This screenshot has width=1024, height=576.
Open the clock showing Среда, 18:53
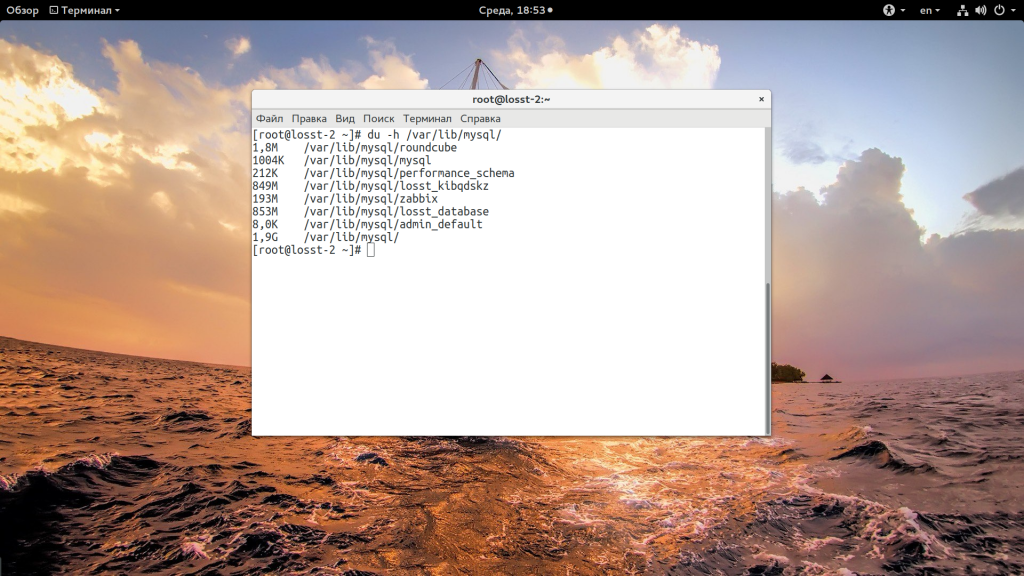(x=511, y=10)
